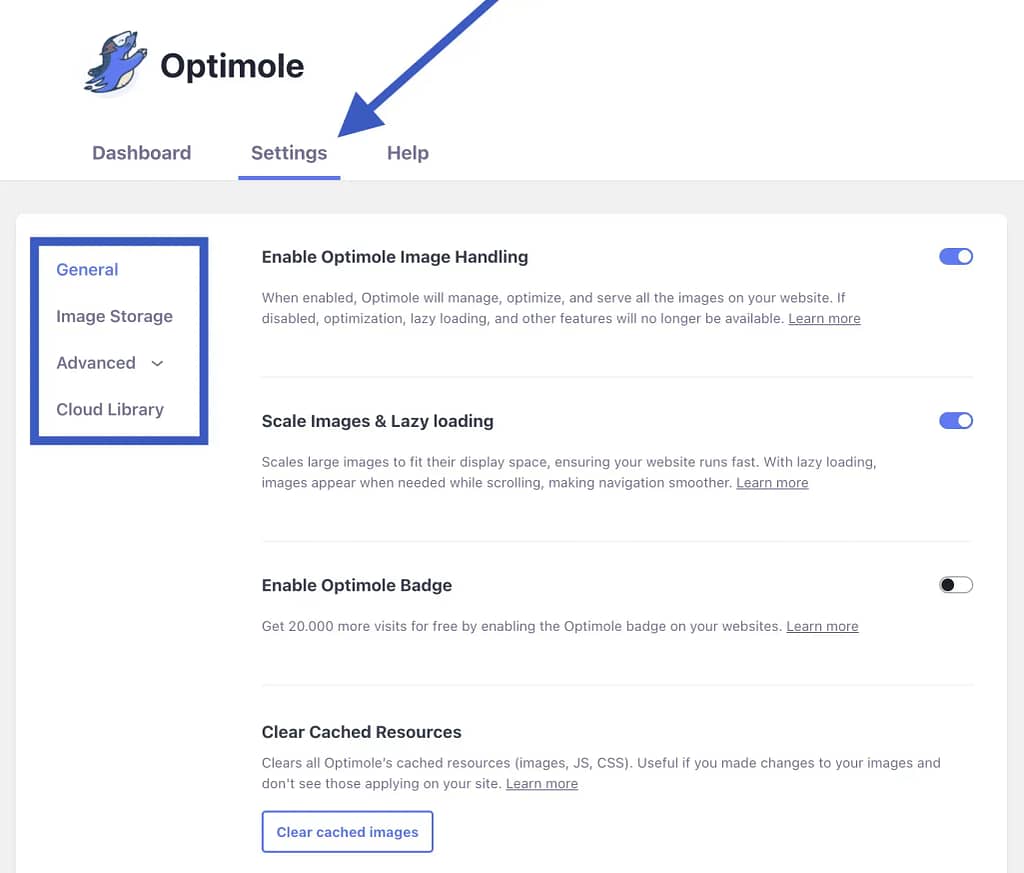Open Learn more for Clear Cached Resources

click(x=542, y=784)
